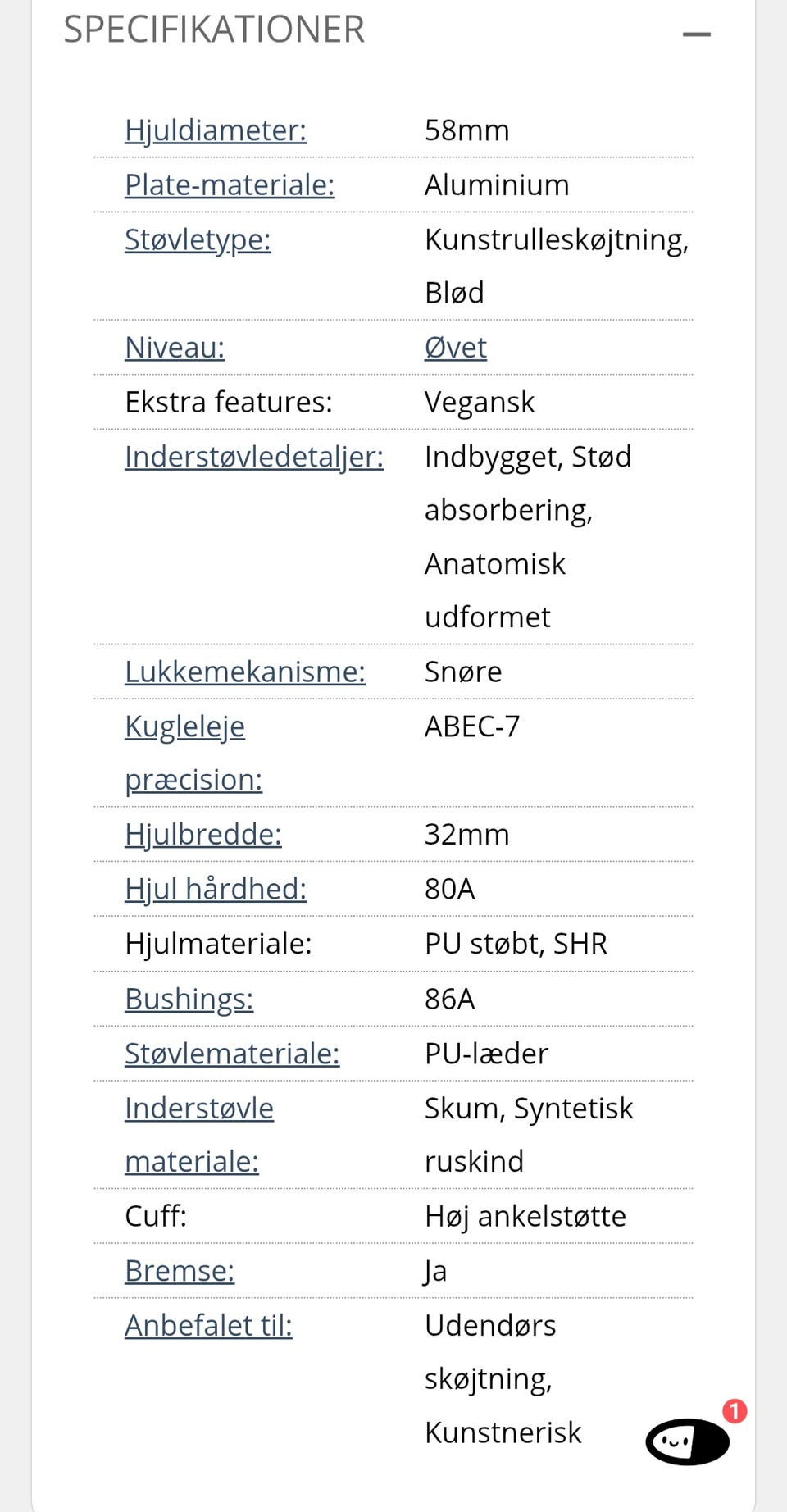Viewport: 787px width, 1512px height.
Task: Click the Hjul hårdhed link
Action: click(x=216, y=889)
